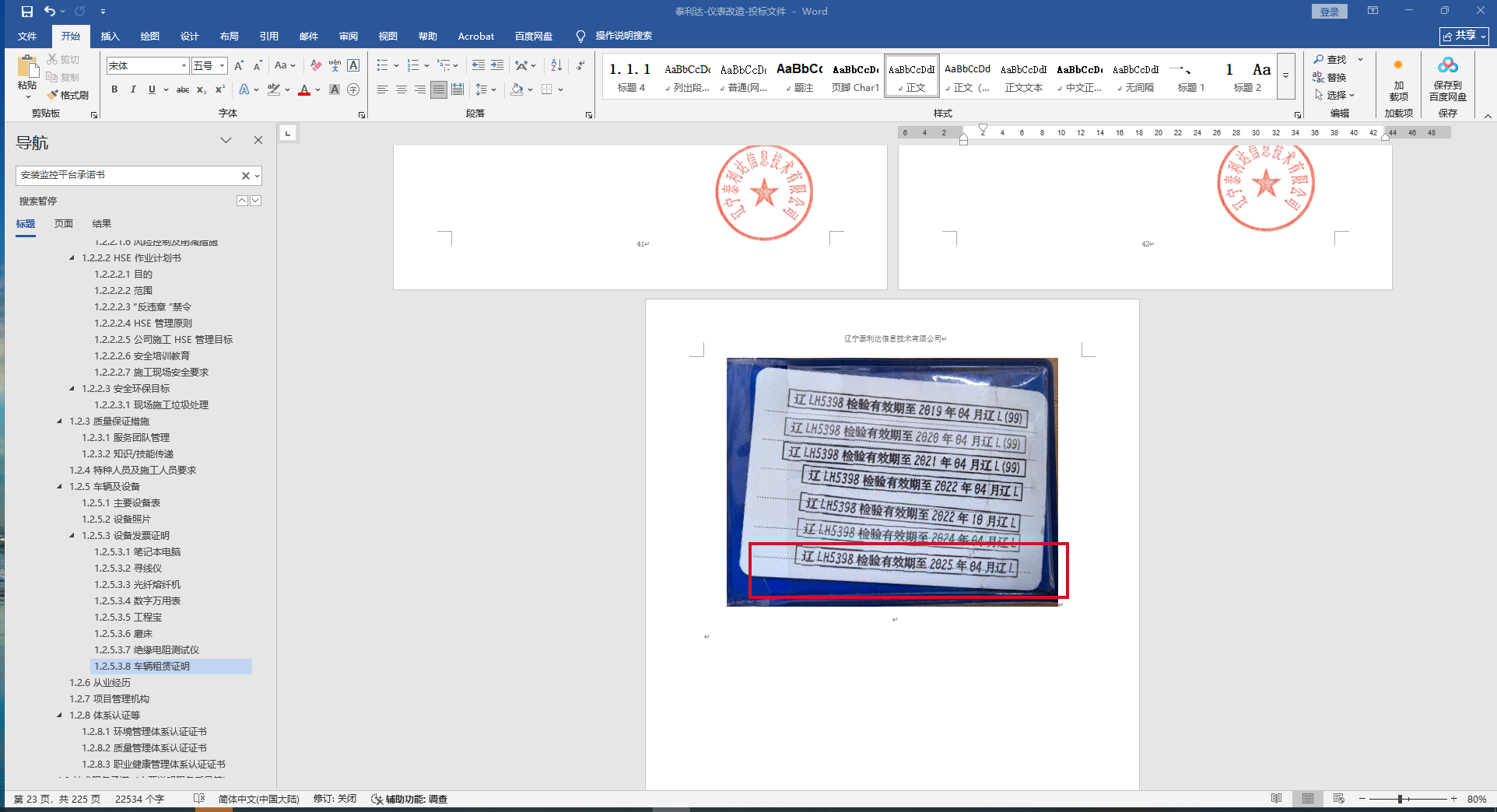Collapse 1.2.5.3 设备发票证明 heading
Image resolution: width=1497 pixels, height=812 pixels.
coord(72,535)
